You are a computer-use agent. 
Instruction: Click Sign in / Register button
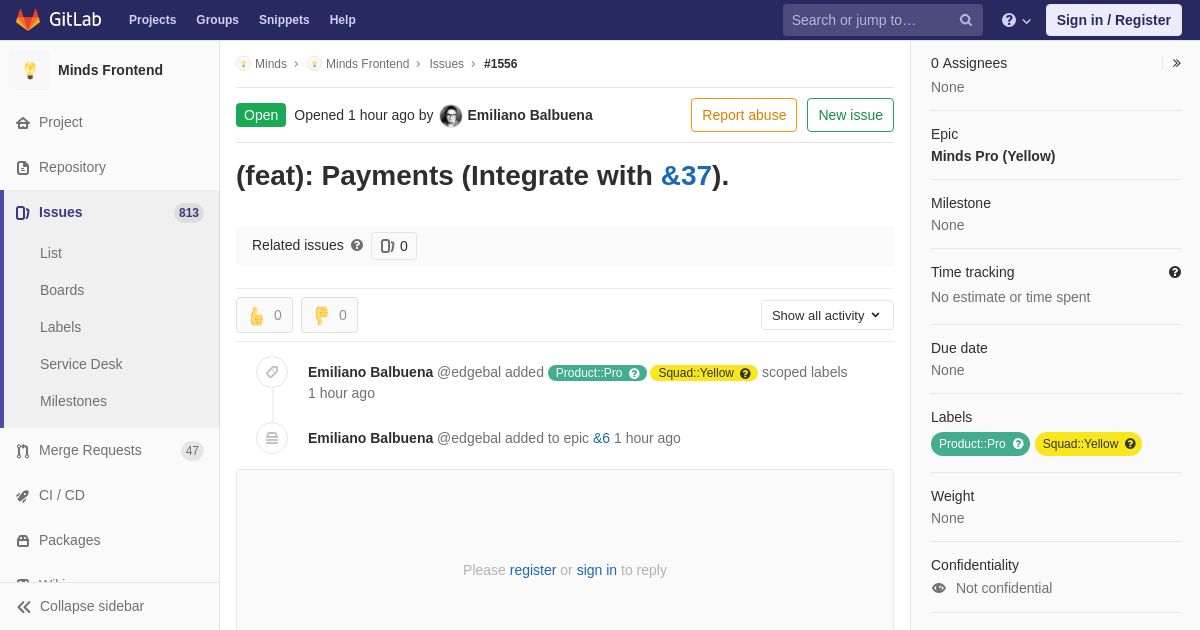(x=1114, y=20)
